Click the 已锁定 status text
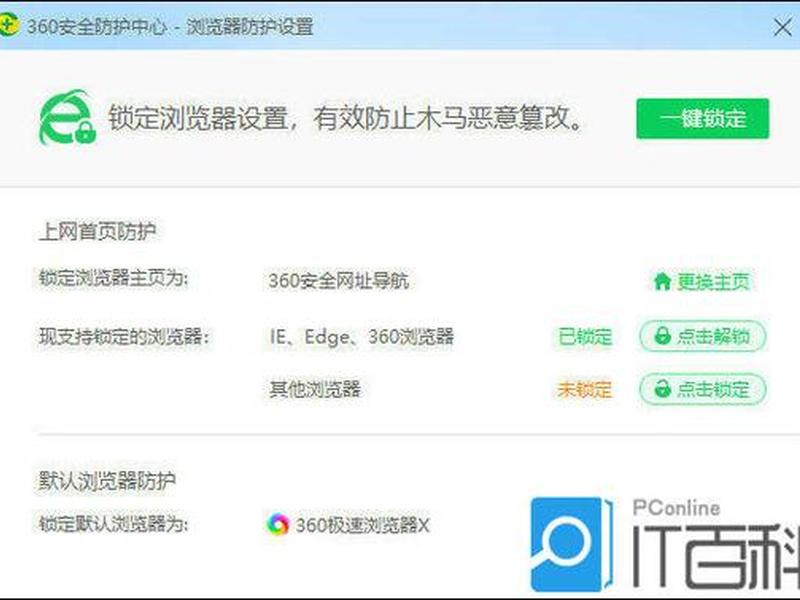Viewport: 800px width, 600px height. [585, 336]
